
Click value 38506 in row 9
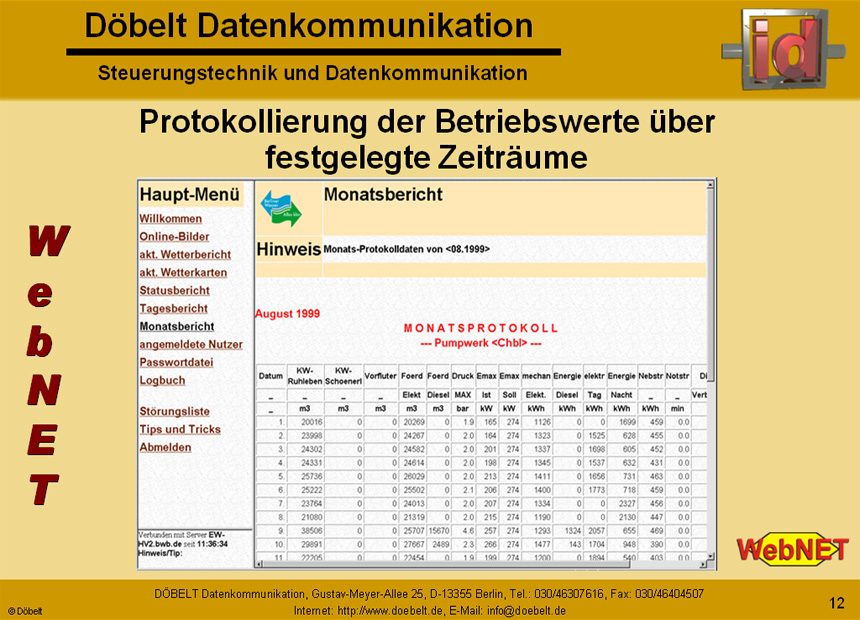(x=312, y=531)
